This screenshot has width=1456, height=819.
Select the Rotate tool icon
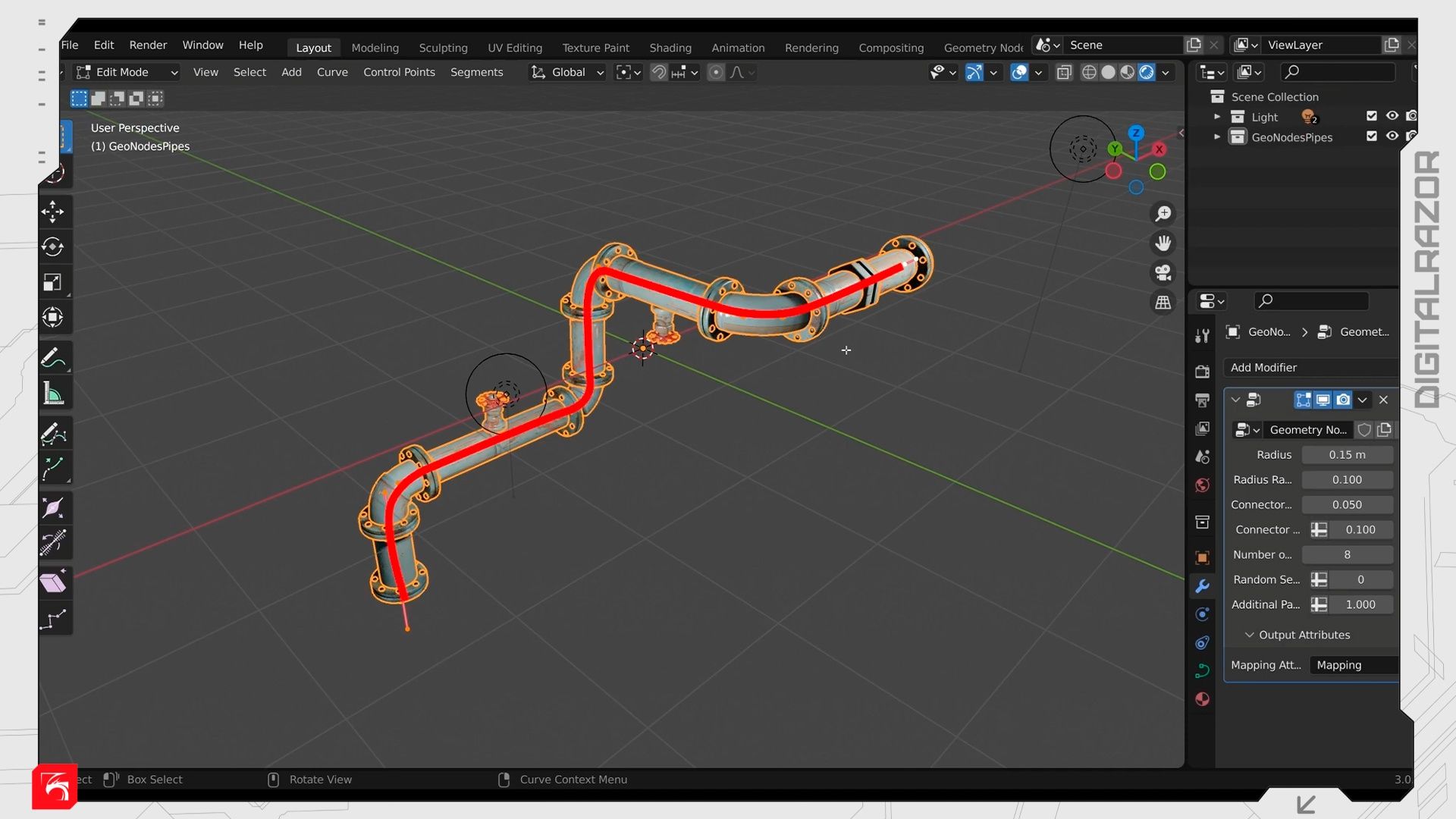click(x=52, y=247)
